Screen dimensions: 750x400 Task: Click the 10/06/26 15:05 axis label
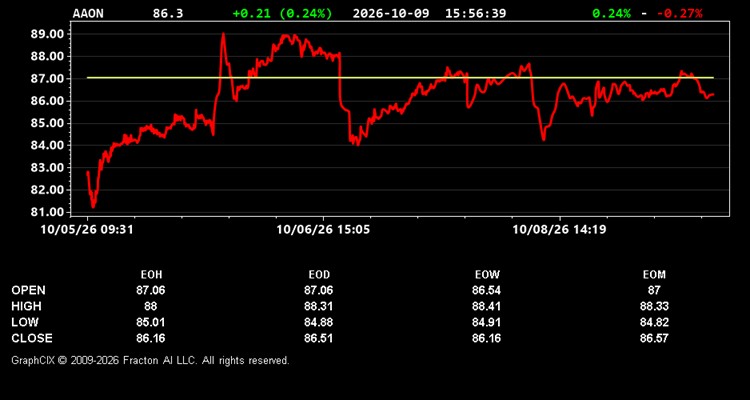323,230
